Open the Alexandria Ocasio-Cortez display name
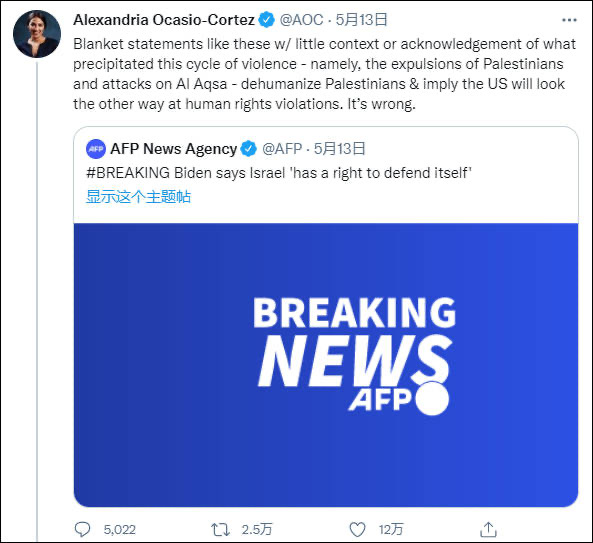Viewport: 593px width, 543px height. tap(164, 20)
